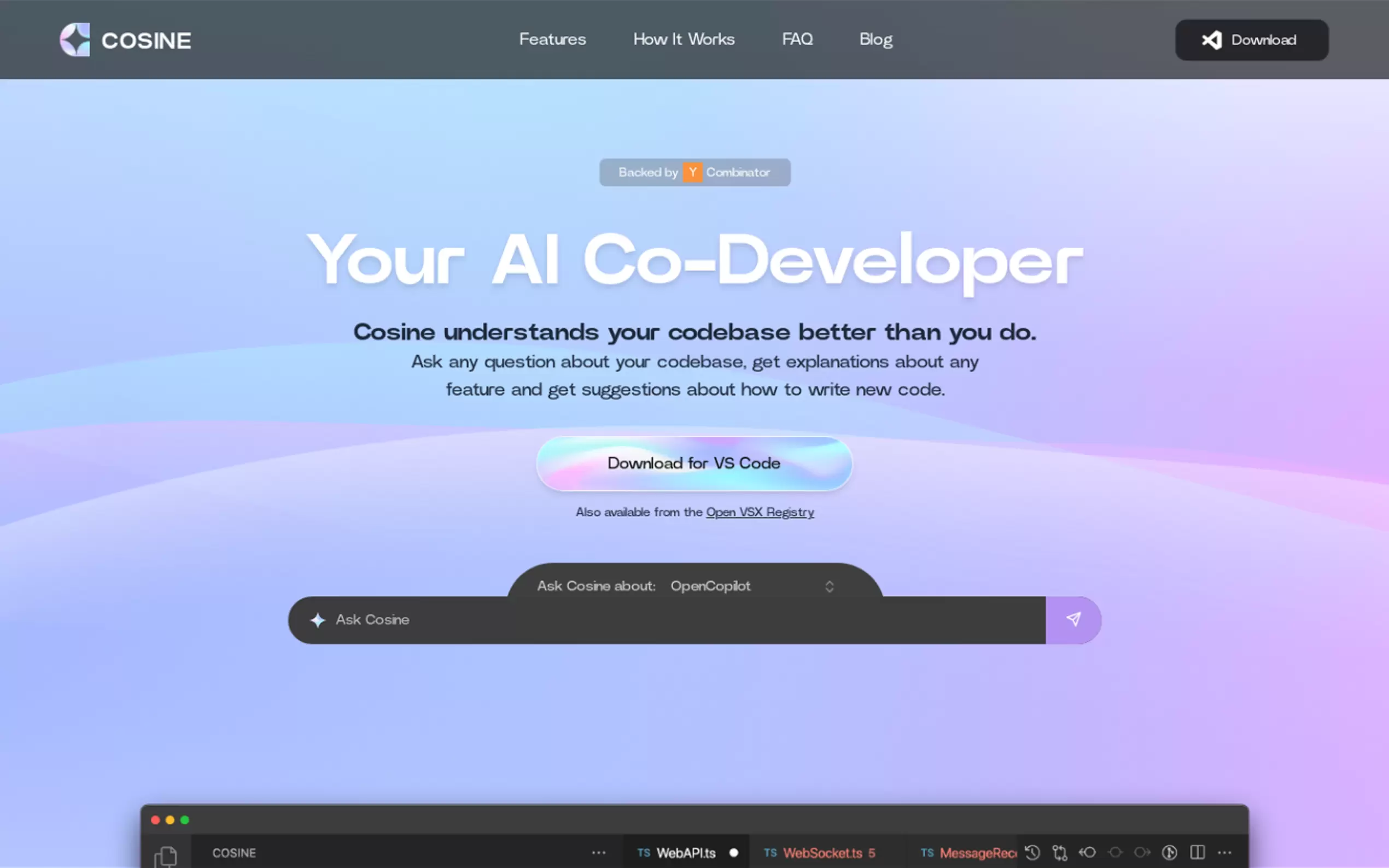Click the up-down chevrons beside OpenCopilot
This screenshot has height=868, width=1389.
[x=829, y=586]
